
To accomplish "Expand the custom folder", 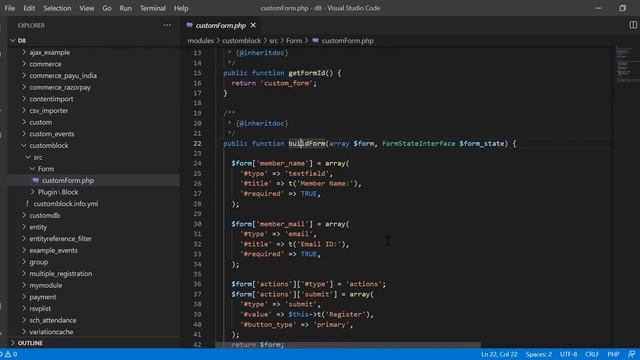I will [x=24, y=122].
